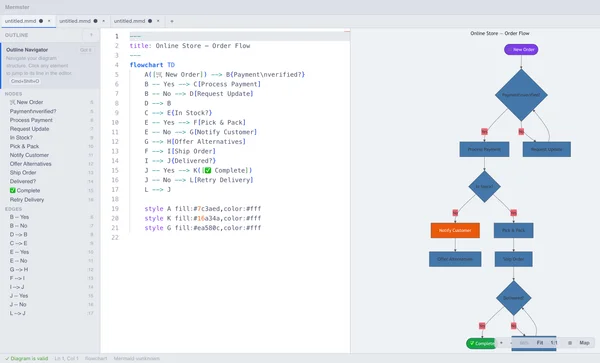
Task: Select Delivered? node in the outline
Action: pyautogui.click(x=51, y=181)
